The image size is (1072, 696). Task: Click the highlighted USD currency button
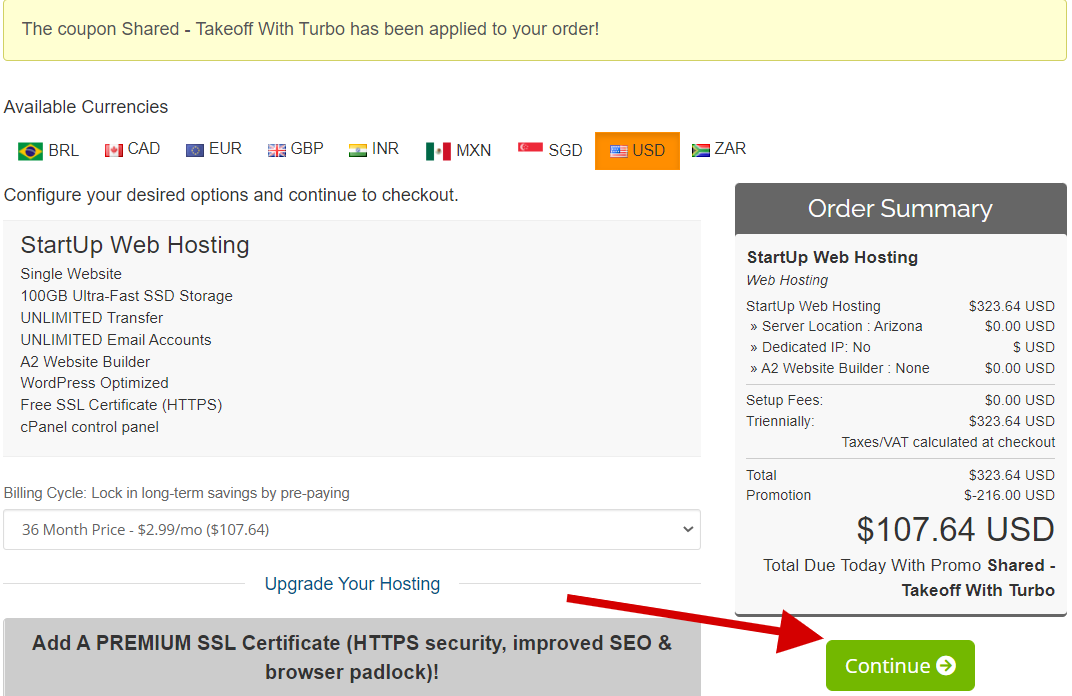tap(637, 150)
